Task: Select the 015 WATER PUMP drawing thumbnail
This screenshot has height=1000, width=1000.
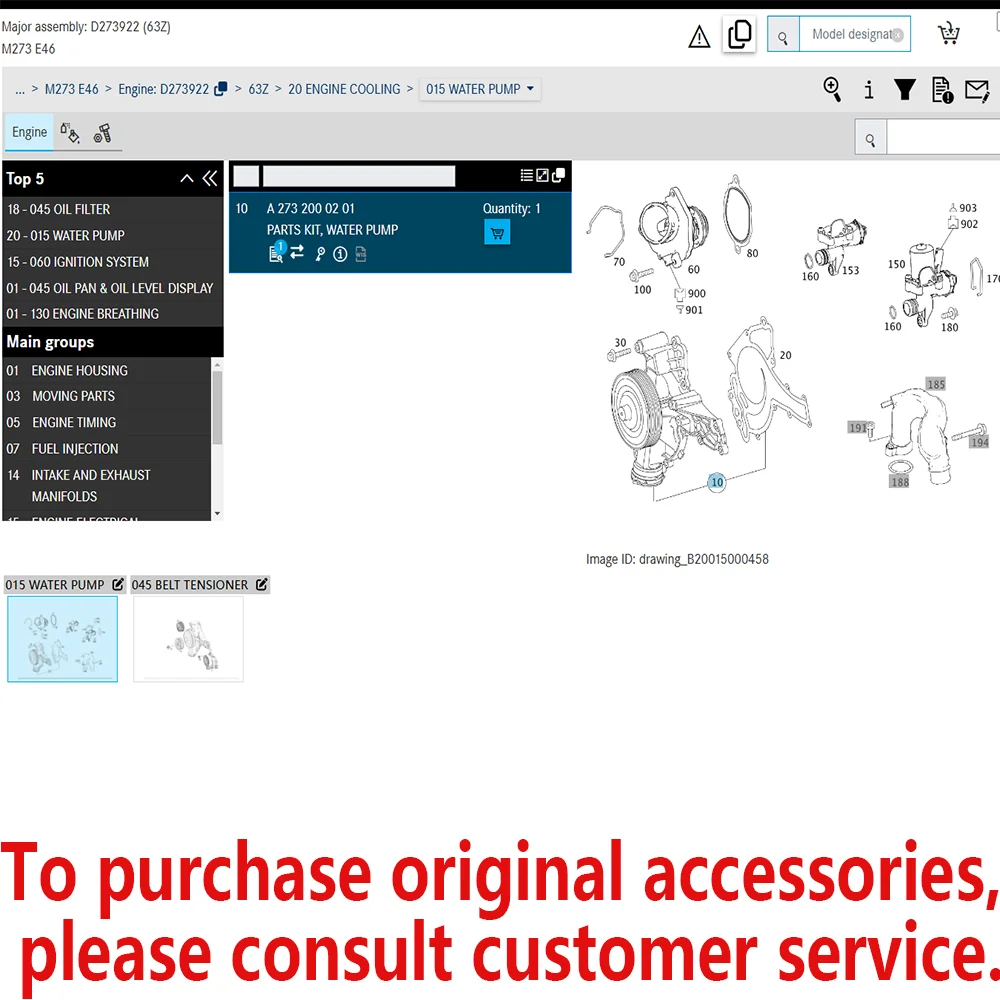Action: 62,639
